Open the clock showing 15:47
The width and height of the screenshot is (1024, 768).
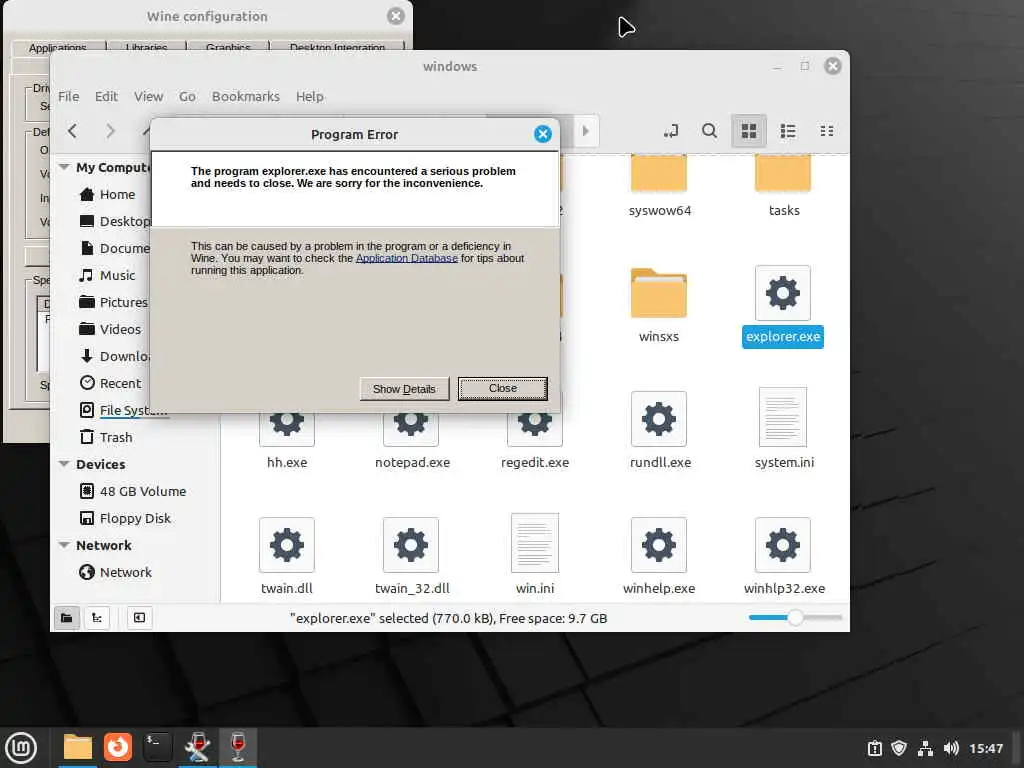click(985, 749)
